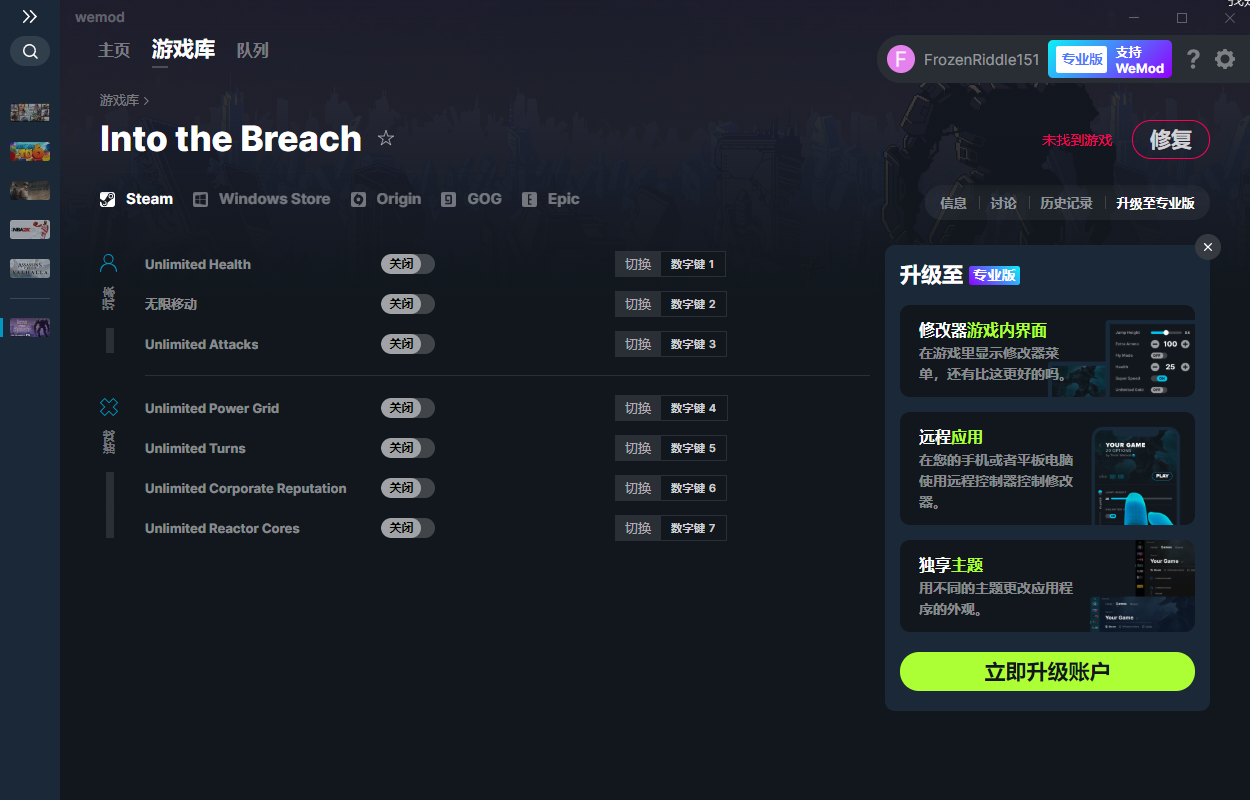Expand the sidebar with double-chevron icon
This screenshot has width=1250, height=800.
coord(30,17)
